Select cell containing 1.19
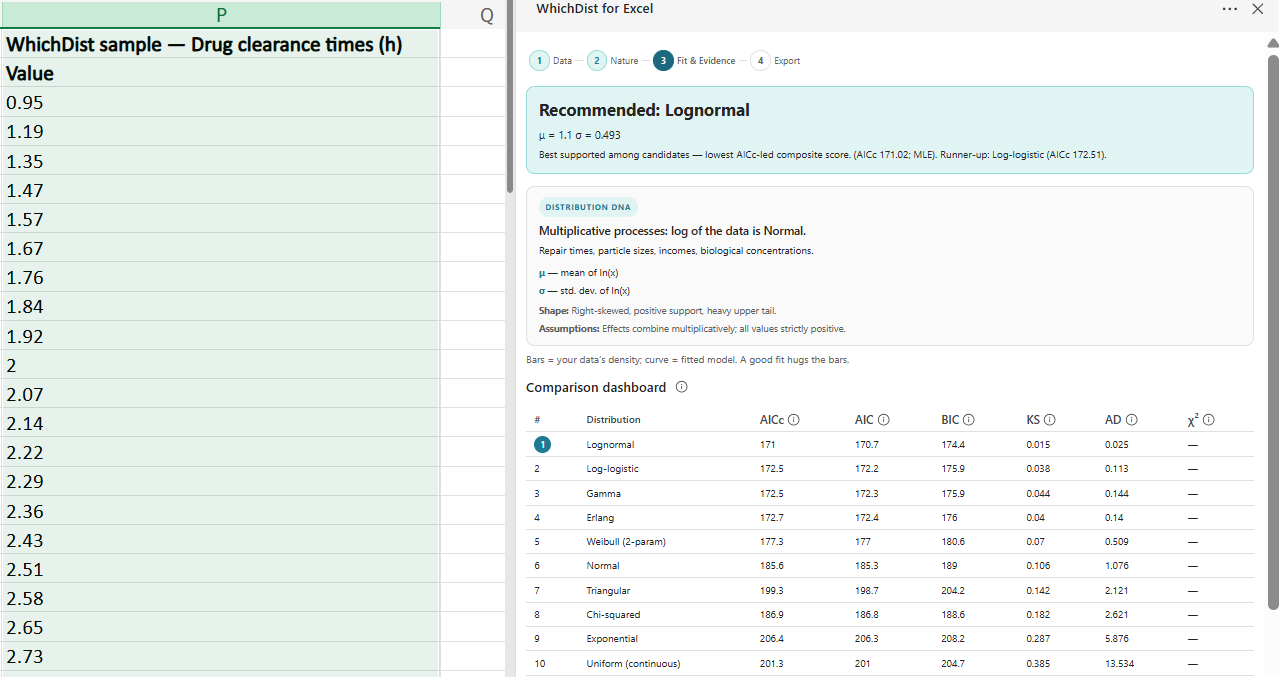 [x=220, y=131]
